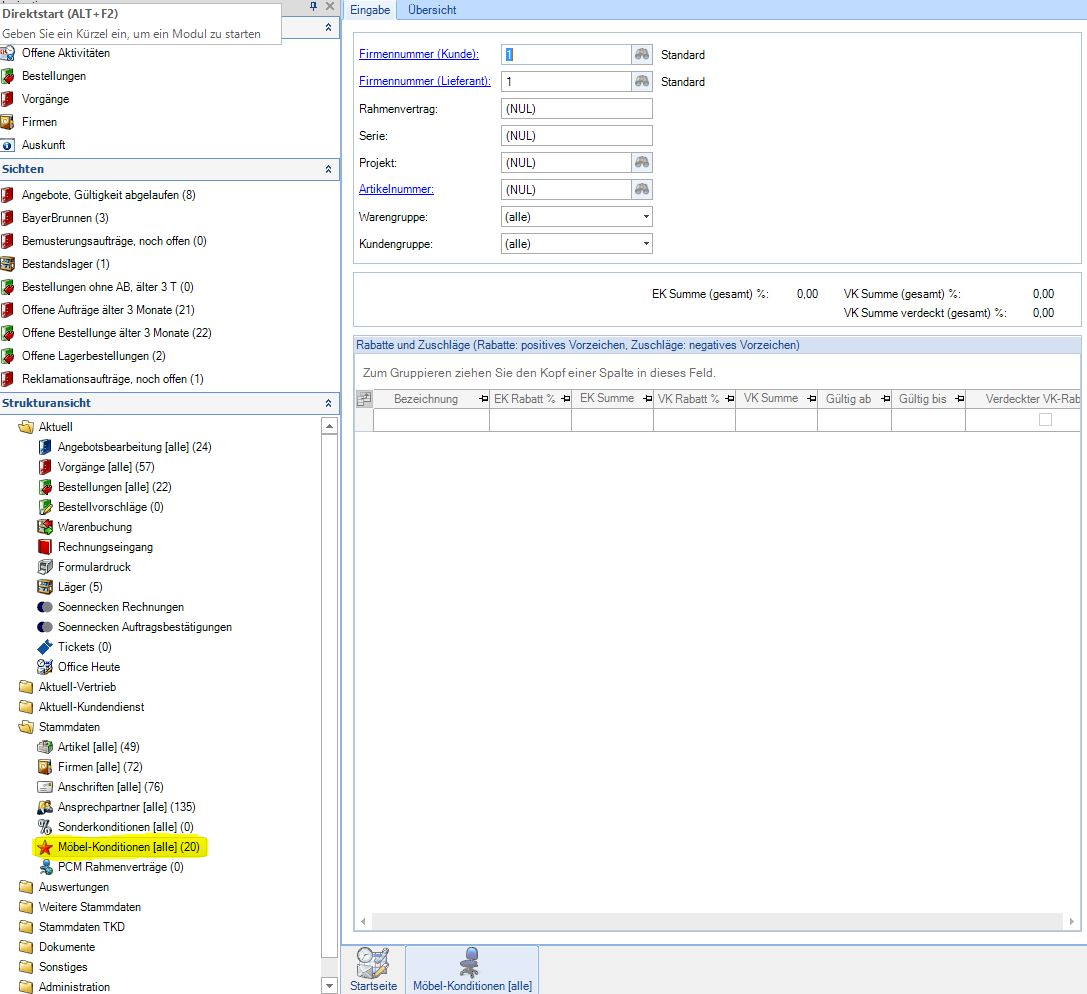Open the Warengruppe dropdown
1087x994 pixels.
(x=646, y=217)
